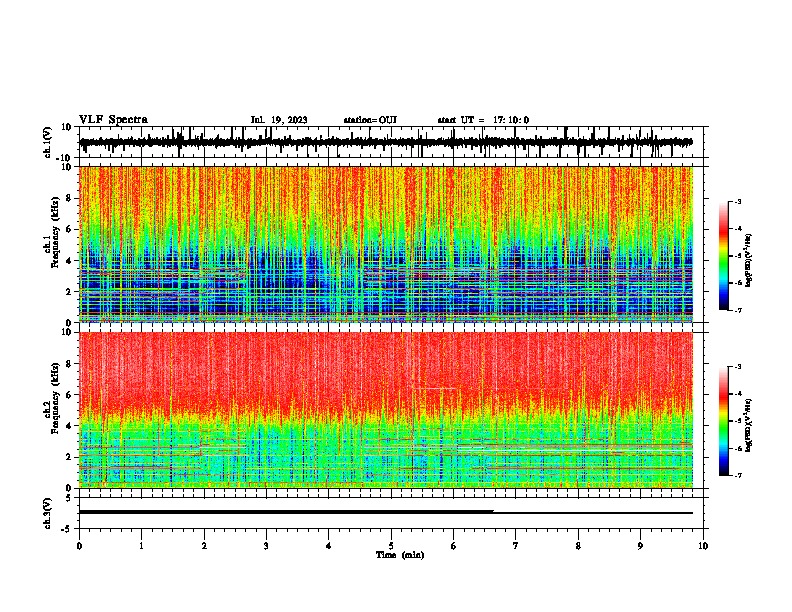The image size is (792, 612).
Task: Click the "start UT = 17:10:0" header text
Action: coord(483,120)
